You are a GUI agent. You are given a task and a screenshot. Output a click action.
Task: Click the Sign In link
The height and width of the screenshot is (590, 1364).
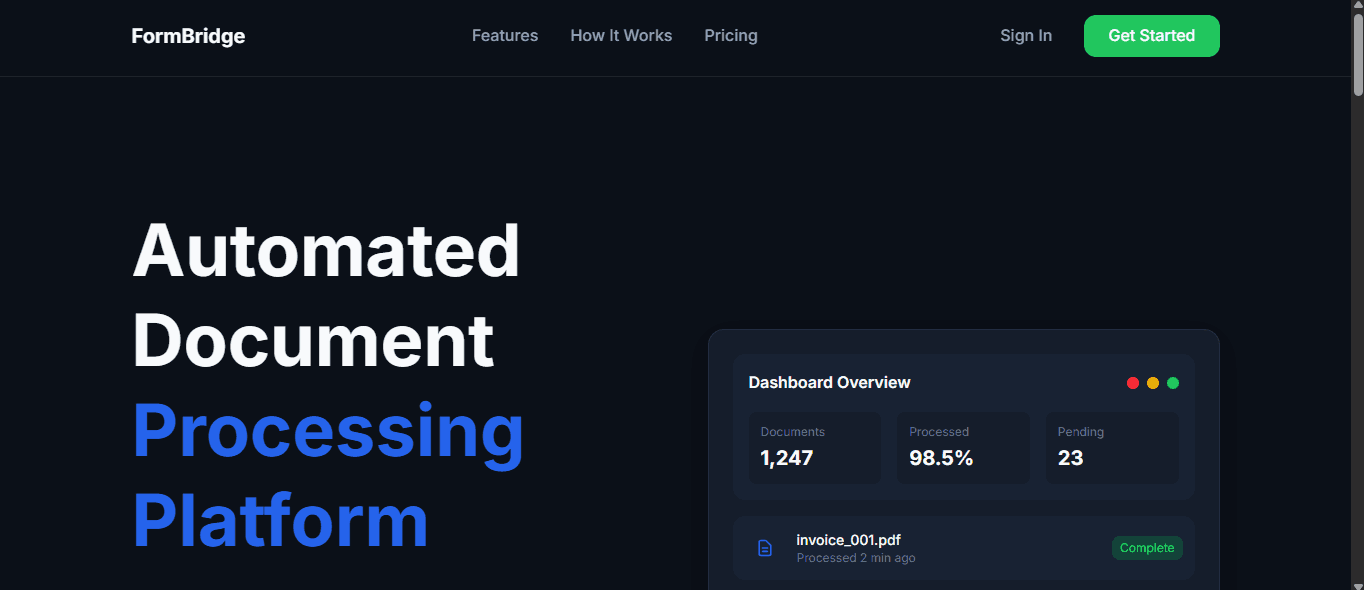[x=1026, y=36]
